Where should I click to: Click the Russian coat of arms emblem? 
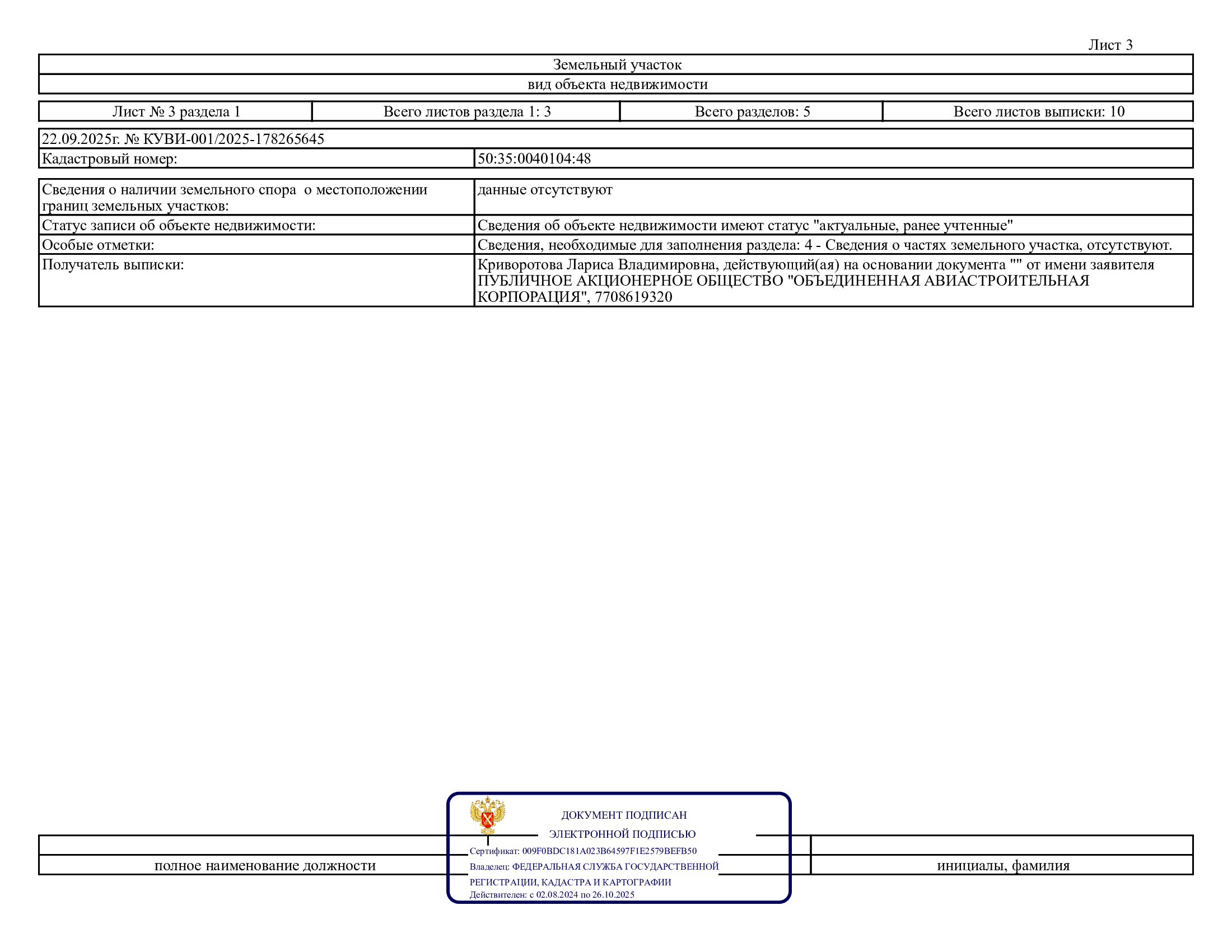(x=487, y=815)
